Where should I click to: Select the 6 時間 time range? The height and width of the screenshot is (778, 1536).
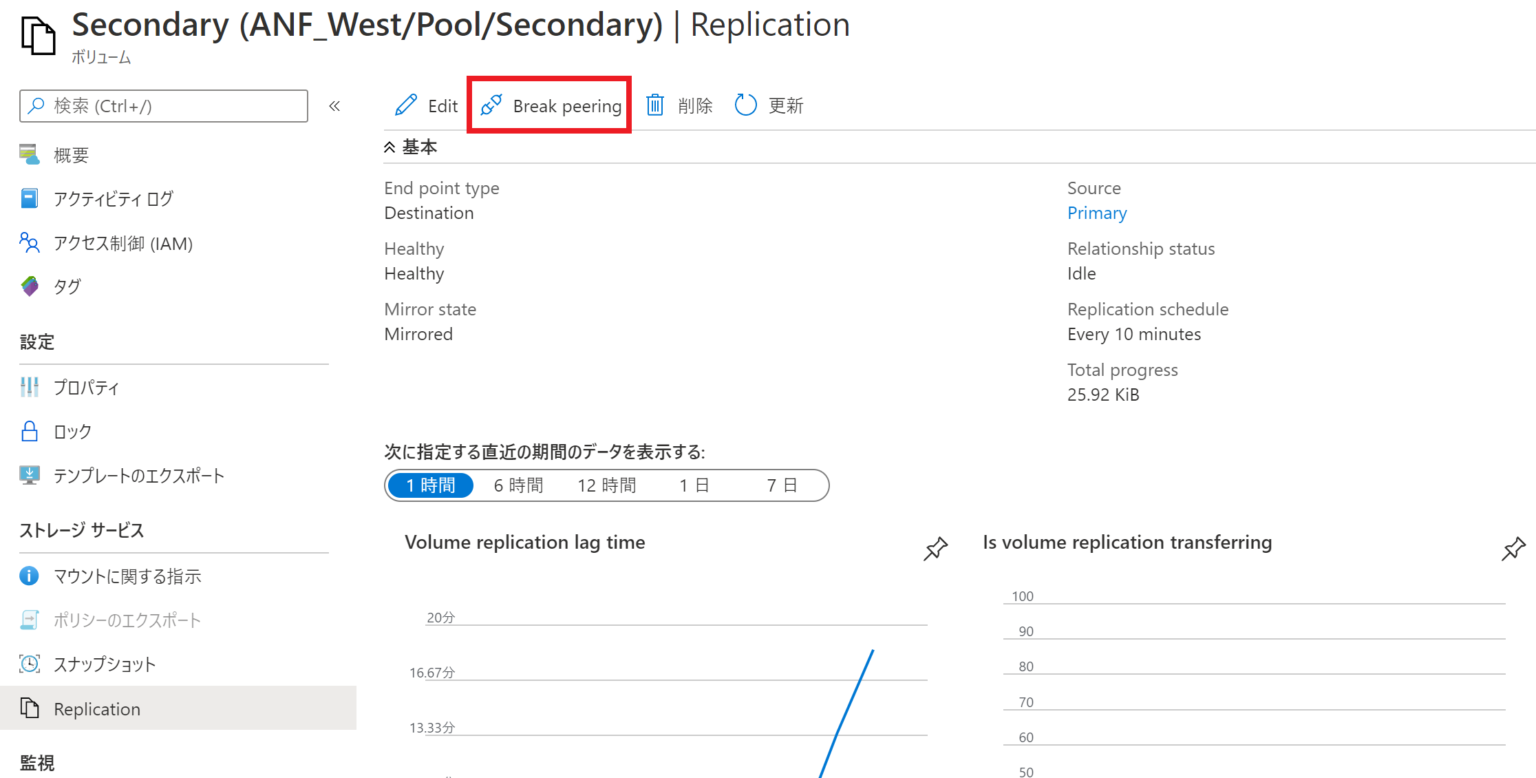(518, 485)
